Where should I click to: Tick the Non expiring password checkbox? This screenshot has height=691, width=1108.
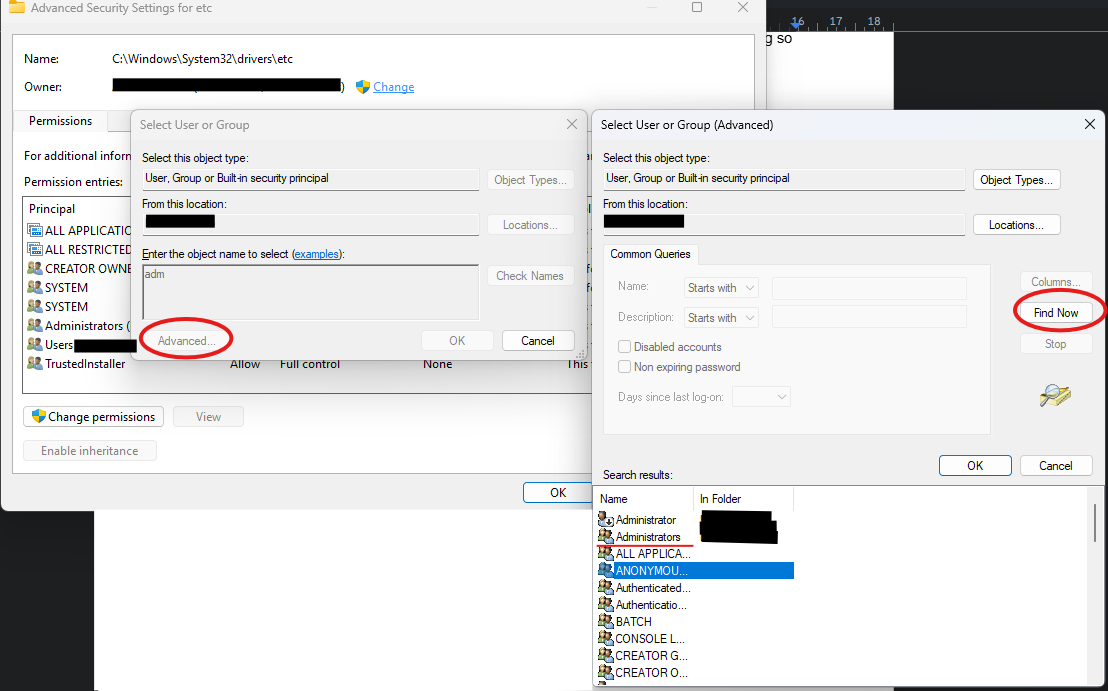[x=625, y=367]
